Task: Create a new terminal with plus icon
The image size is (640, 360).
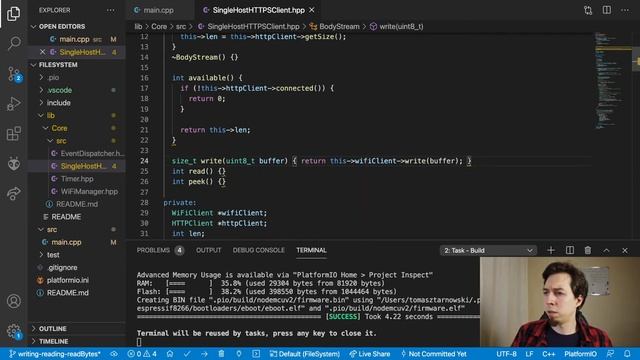Action: click(x=551, y=250)
